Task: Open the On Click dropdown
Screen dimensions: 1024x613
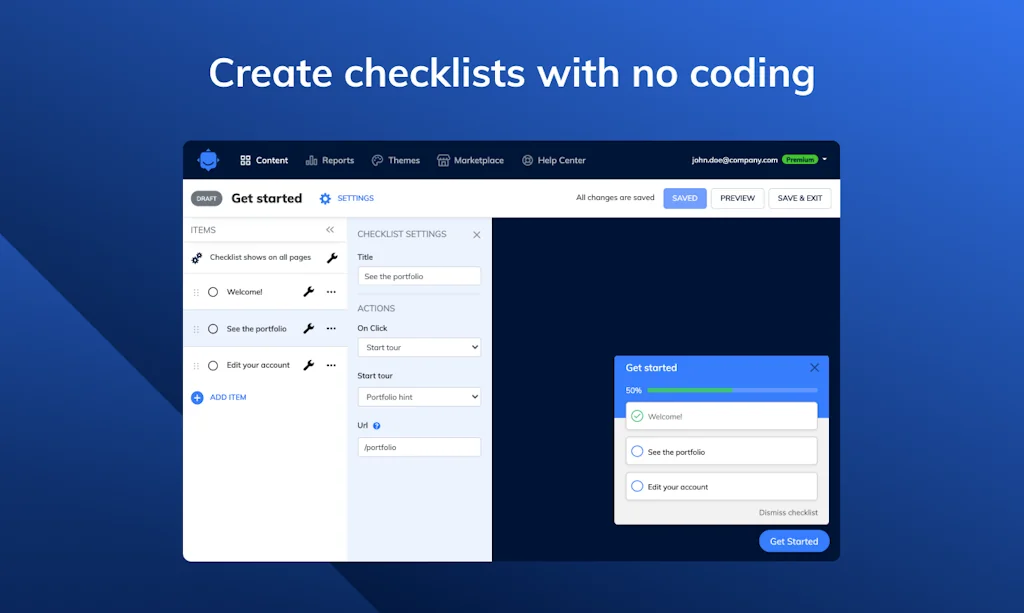Action: tap(419, 348)
